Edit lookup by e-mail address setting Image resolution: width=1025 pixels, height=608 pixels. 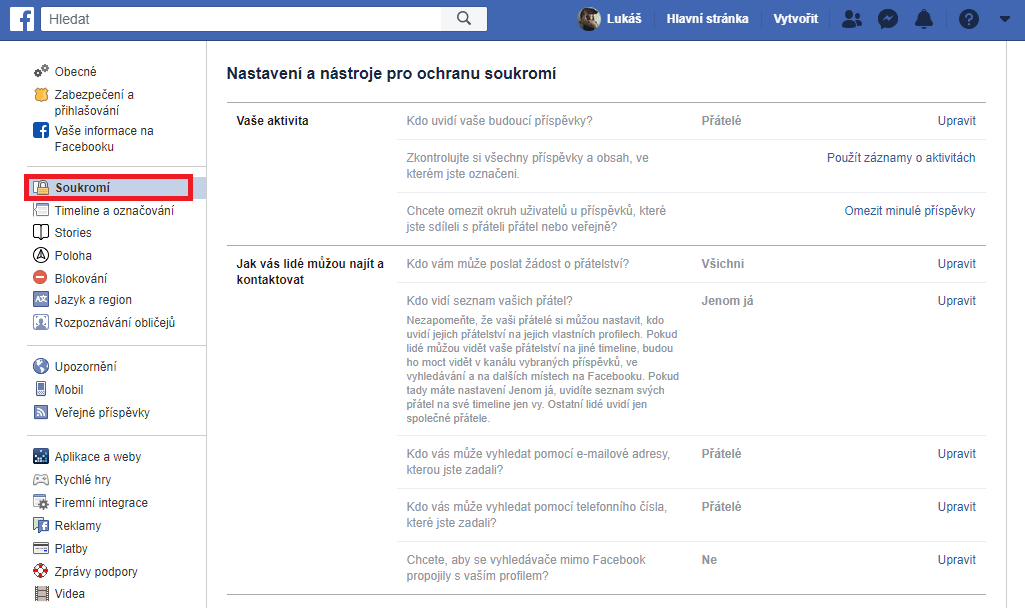point(956,454)
